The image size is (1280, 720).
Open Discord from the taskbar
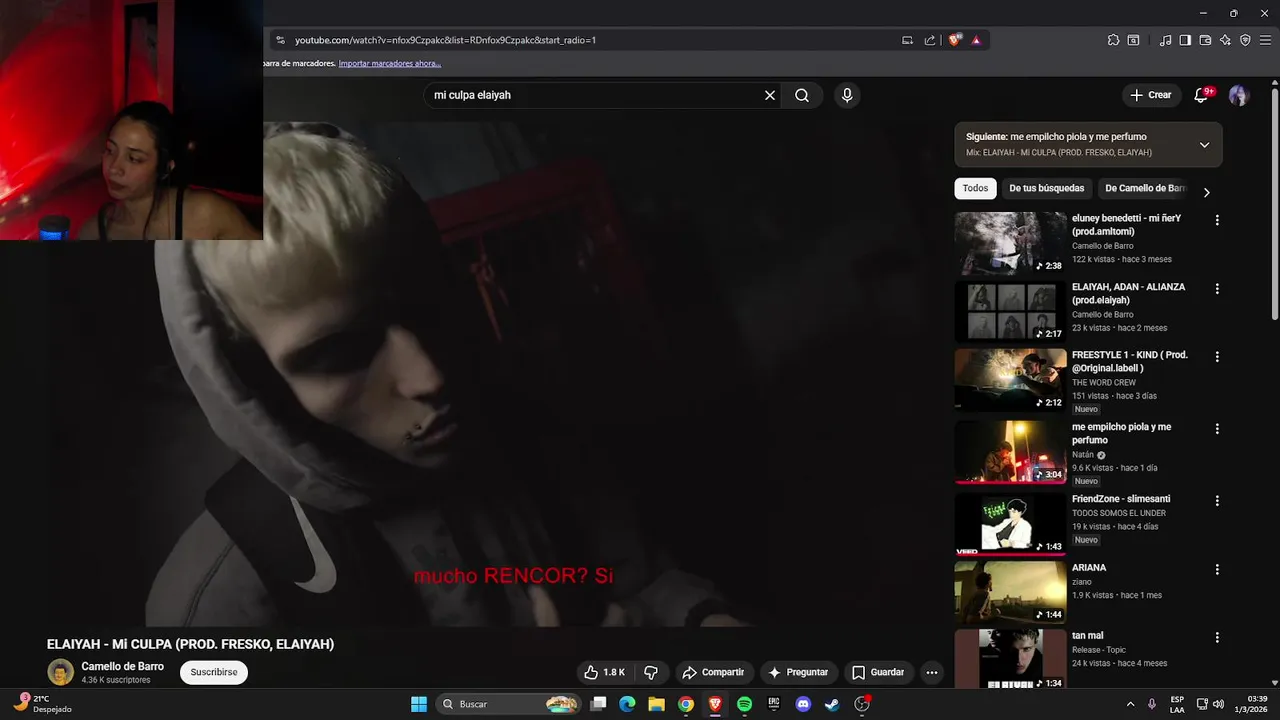(803, 704)
